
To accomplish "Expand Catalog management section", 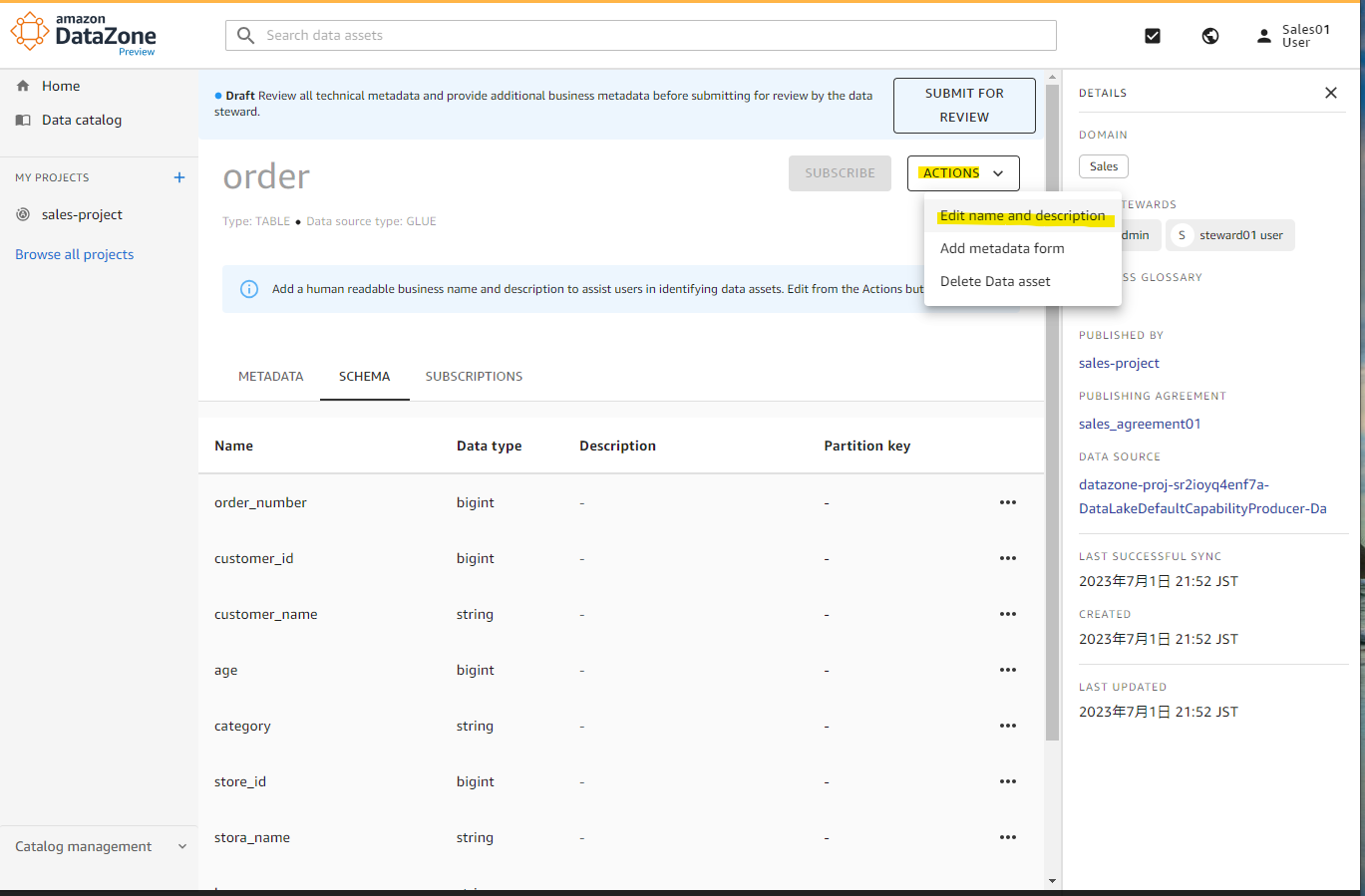I will point(100,846).
